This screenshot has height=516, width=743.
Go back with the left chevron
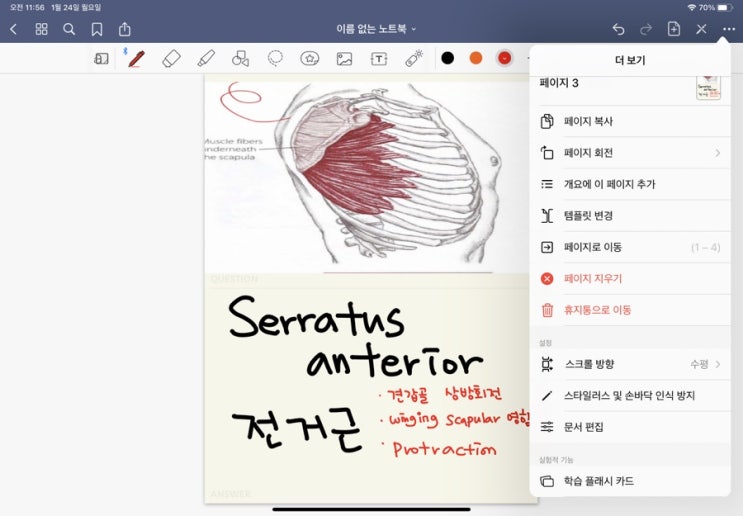tap(13, 29)
